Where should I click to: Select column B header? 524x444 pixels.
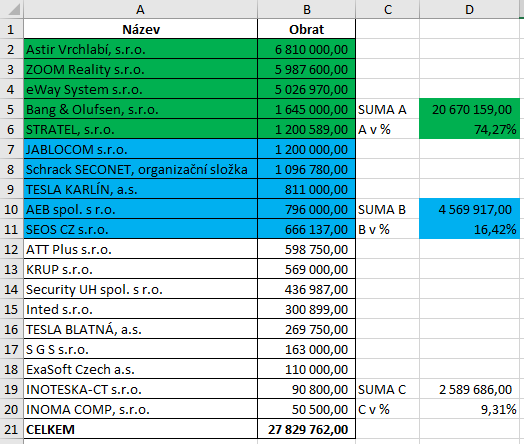pyautogui.click(x=306, y=9)
